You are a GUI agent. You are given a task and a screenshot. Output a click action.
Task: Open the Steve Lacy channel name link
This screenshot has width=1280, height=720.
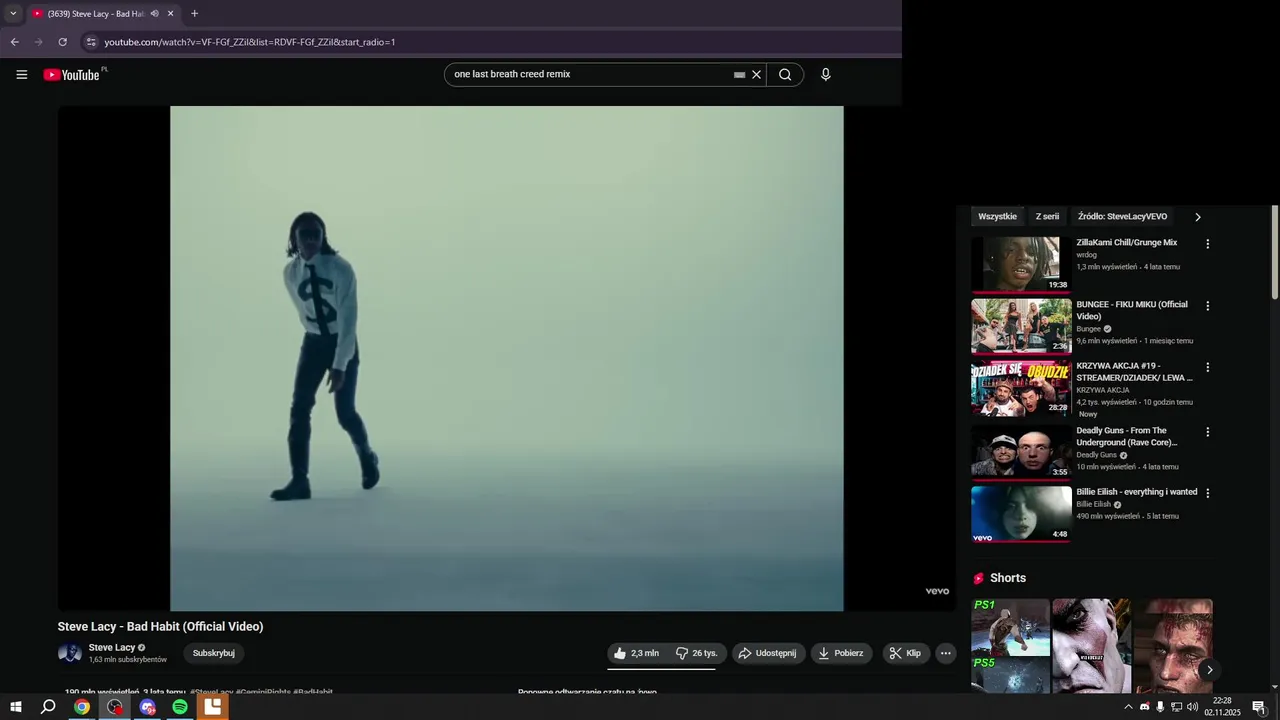[x=112, y=648]
